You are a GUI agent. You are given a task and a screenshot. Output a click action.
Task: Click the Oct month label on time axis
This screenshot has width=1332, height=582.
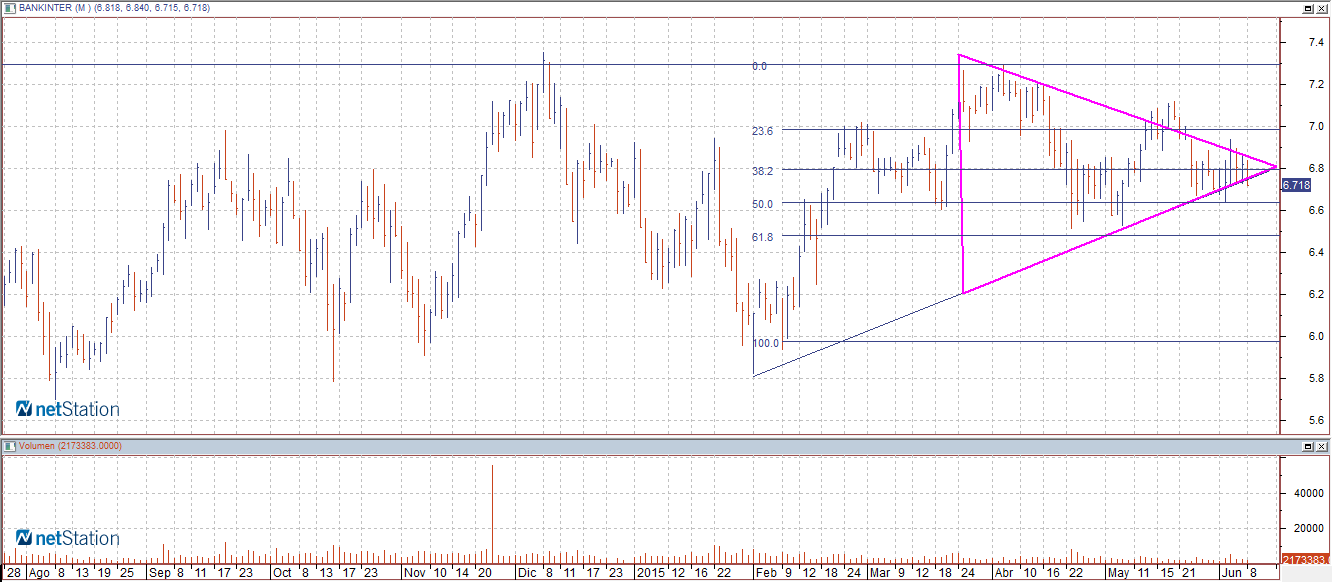[283, 574]
